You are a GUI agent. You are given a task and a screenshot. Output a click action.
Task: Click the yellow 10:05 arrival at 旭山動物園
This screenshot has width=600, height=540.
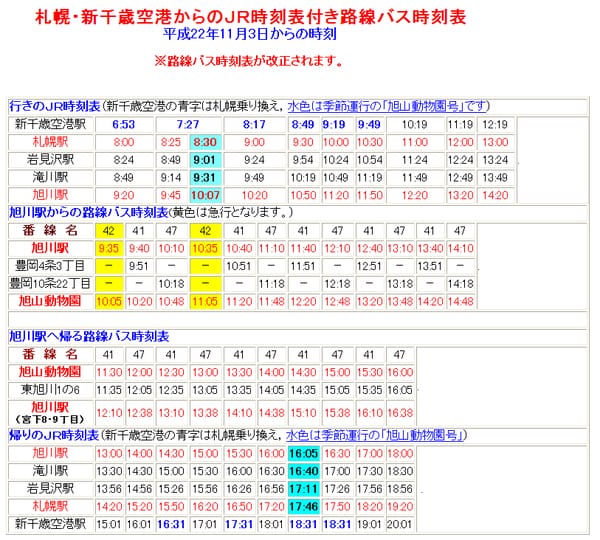coord(109,302)
